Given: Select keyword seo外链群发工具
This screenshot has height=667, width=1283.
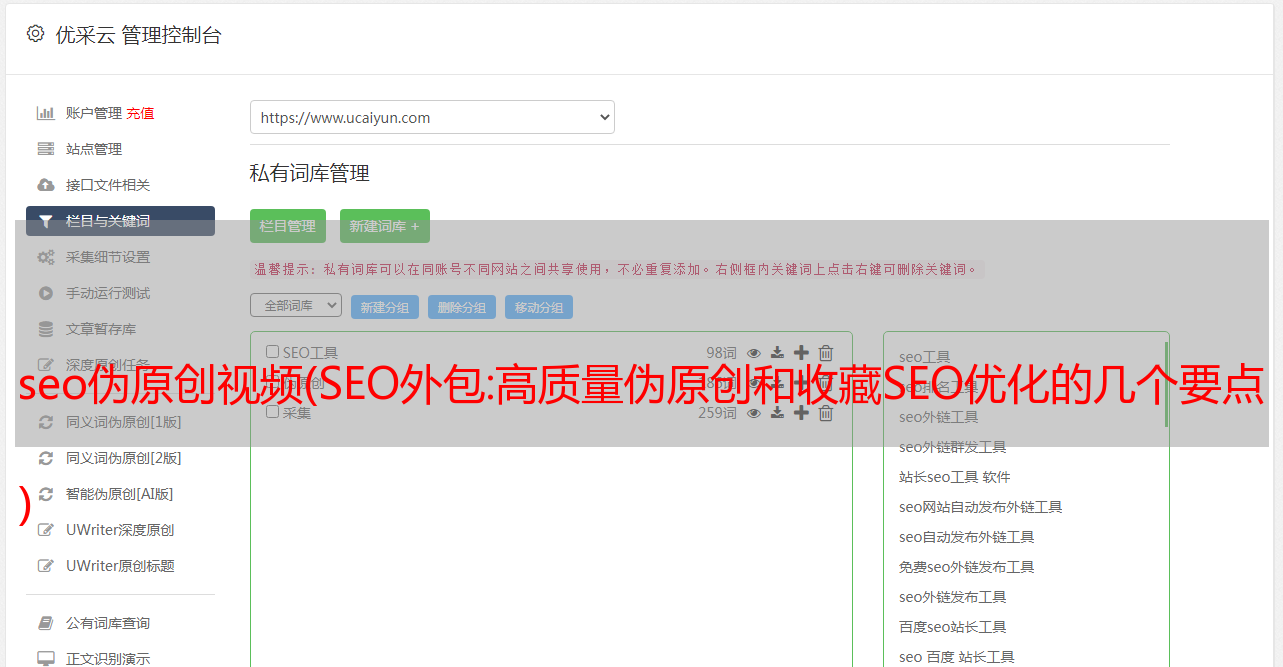Looking at the screenshot, I should [x=952, y=447].
